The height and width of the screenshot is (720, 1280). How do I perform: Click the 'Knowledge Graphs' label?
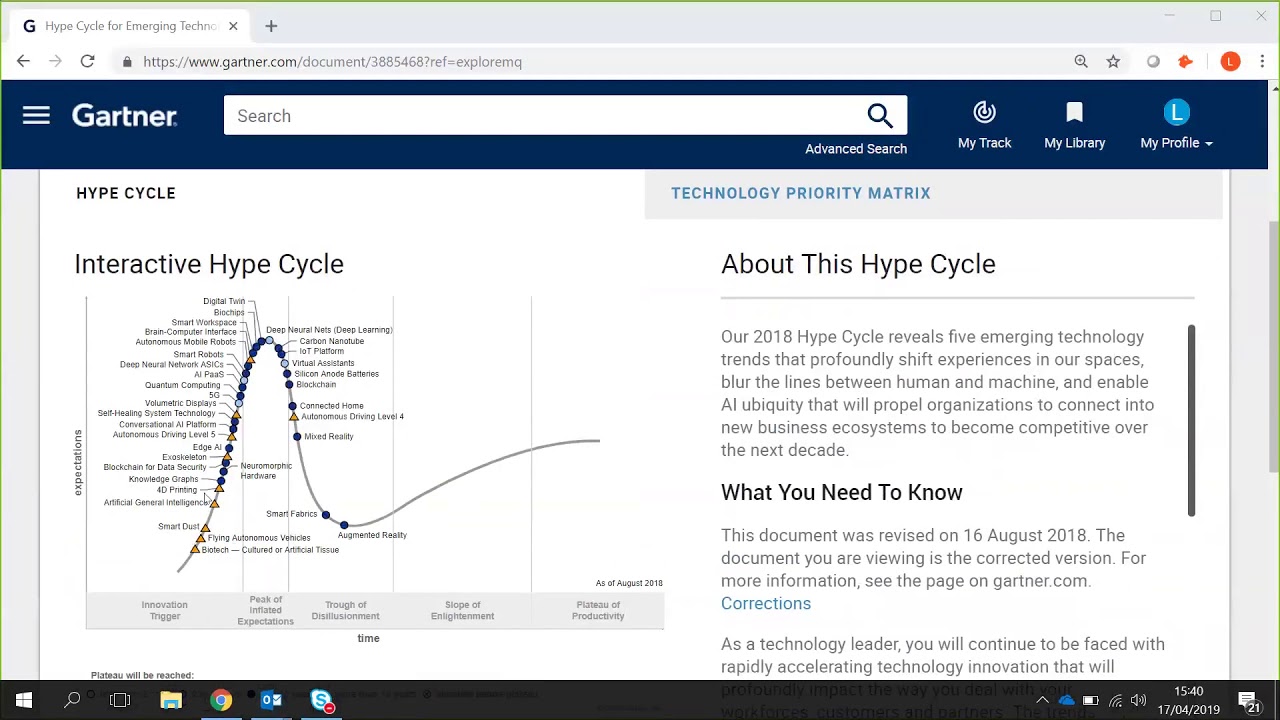[x=163, y=479]
